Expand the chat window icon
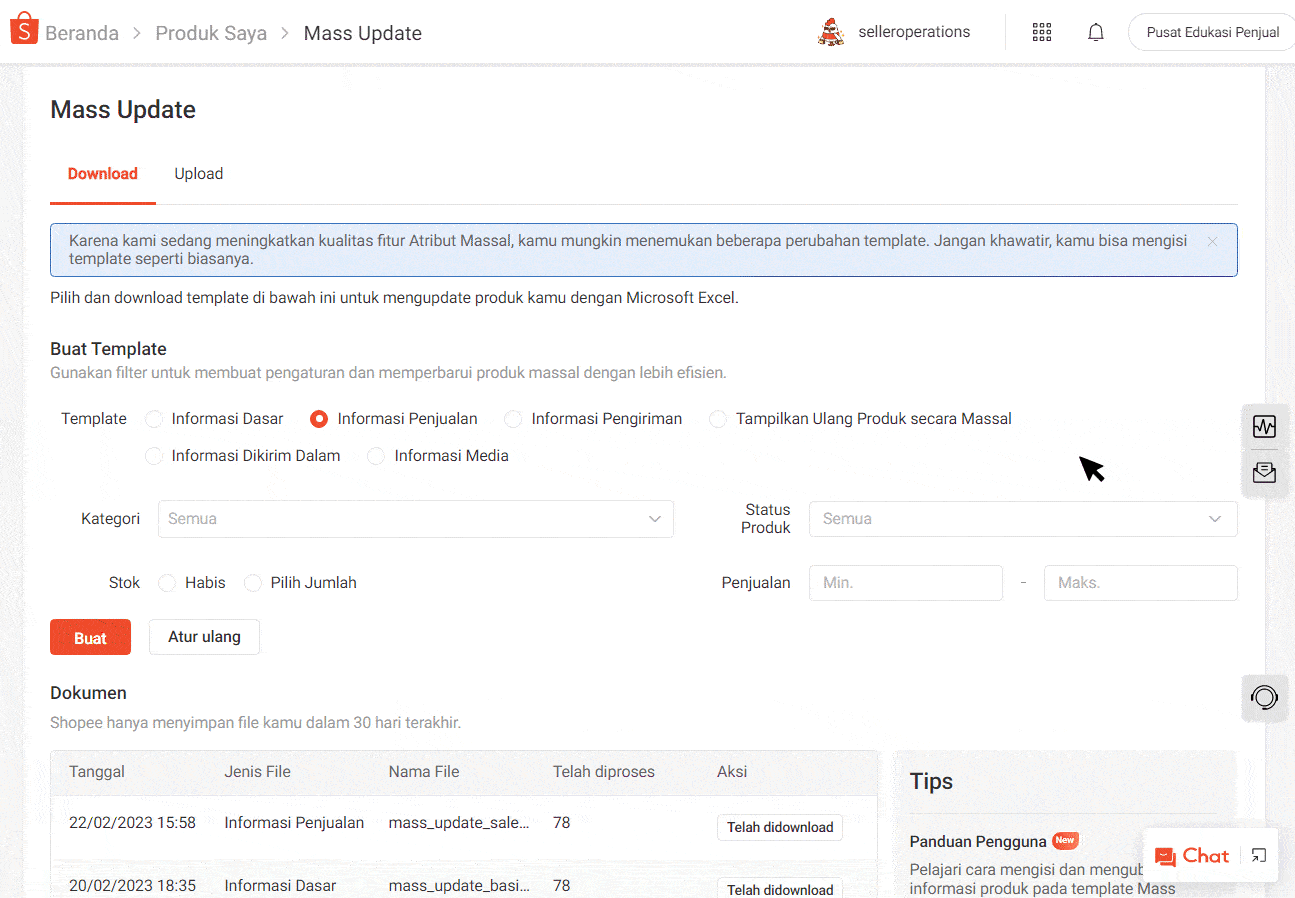Screen dimensions: 1295x898 1259,855
